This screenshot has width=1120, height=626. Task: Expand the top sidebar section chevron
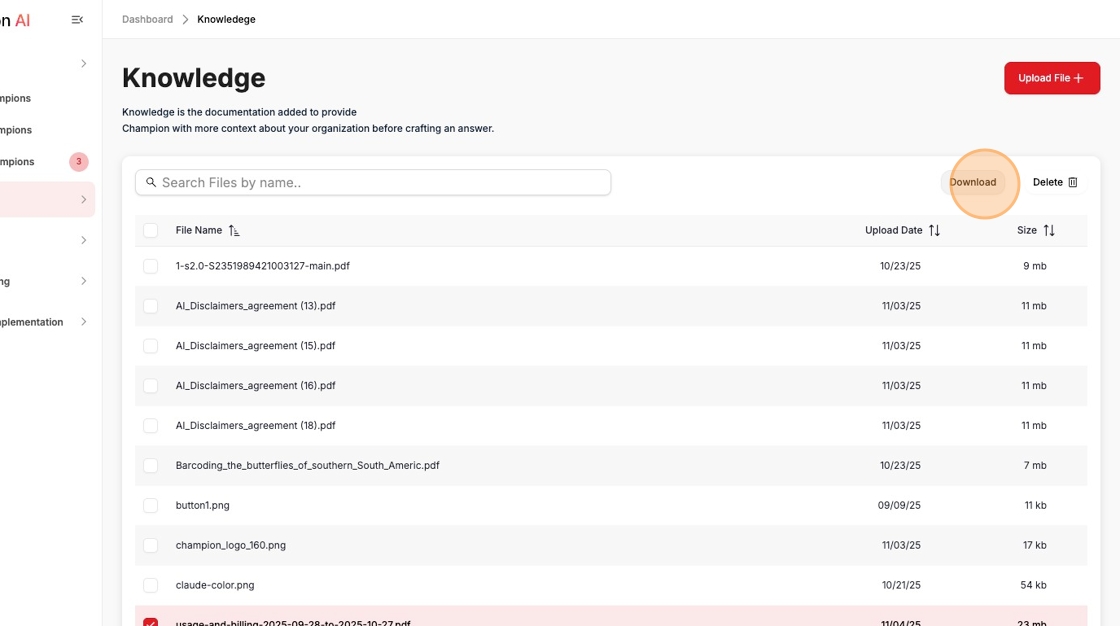tap(84, 64)
